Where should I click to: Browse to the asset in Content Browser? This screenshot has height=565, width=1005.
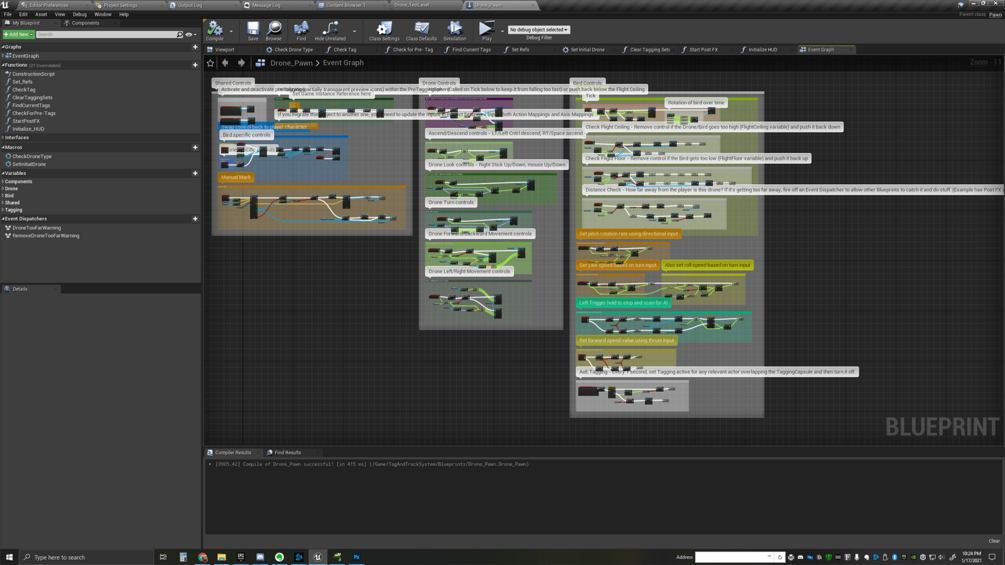coord(274,30)
